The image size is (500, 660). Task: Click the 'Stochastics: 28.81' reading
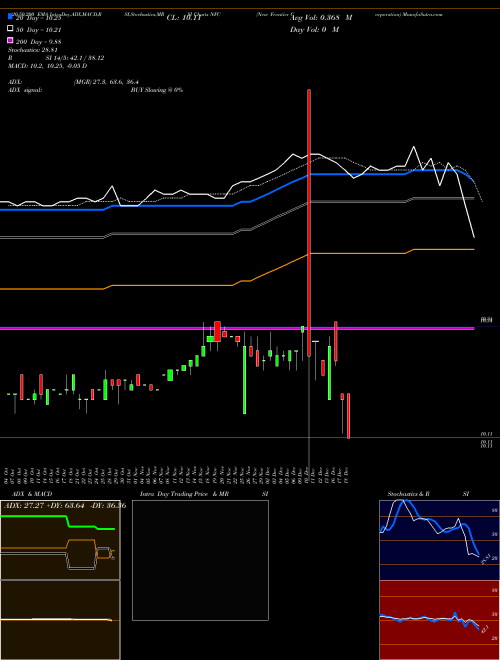[32, 50]
